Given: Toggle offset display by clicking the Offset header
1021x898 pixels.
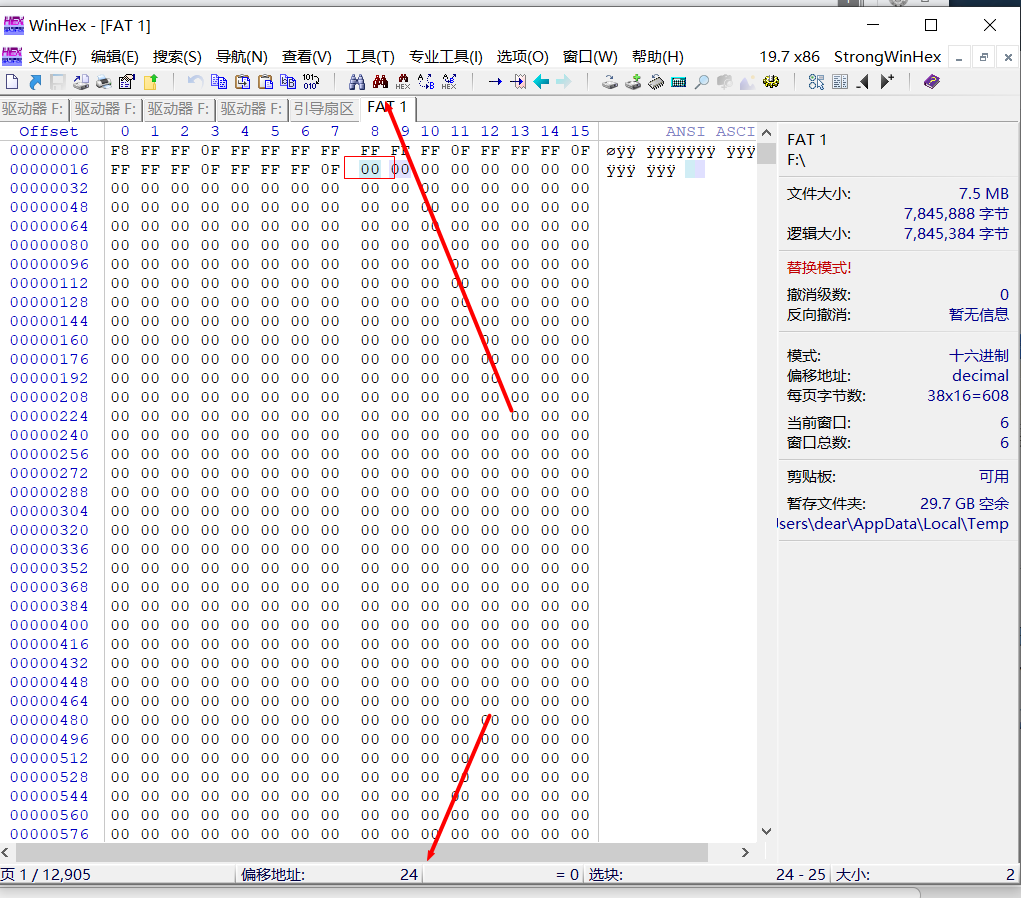Looking at the screenshot, I should coord(49,131).
